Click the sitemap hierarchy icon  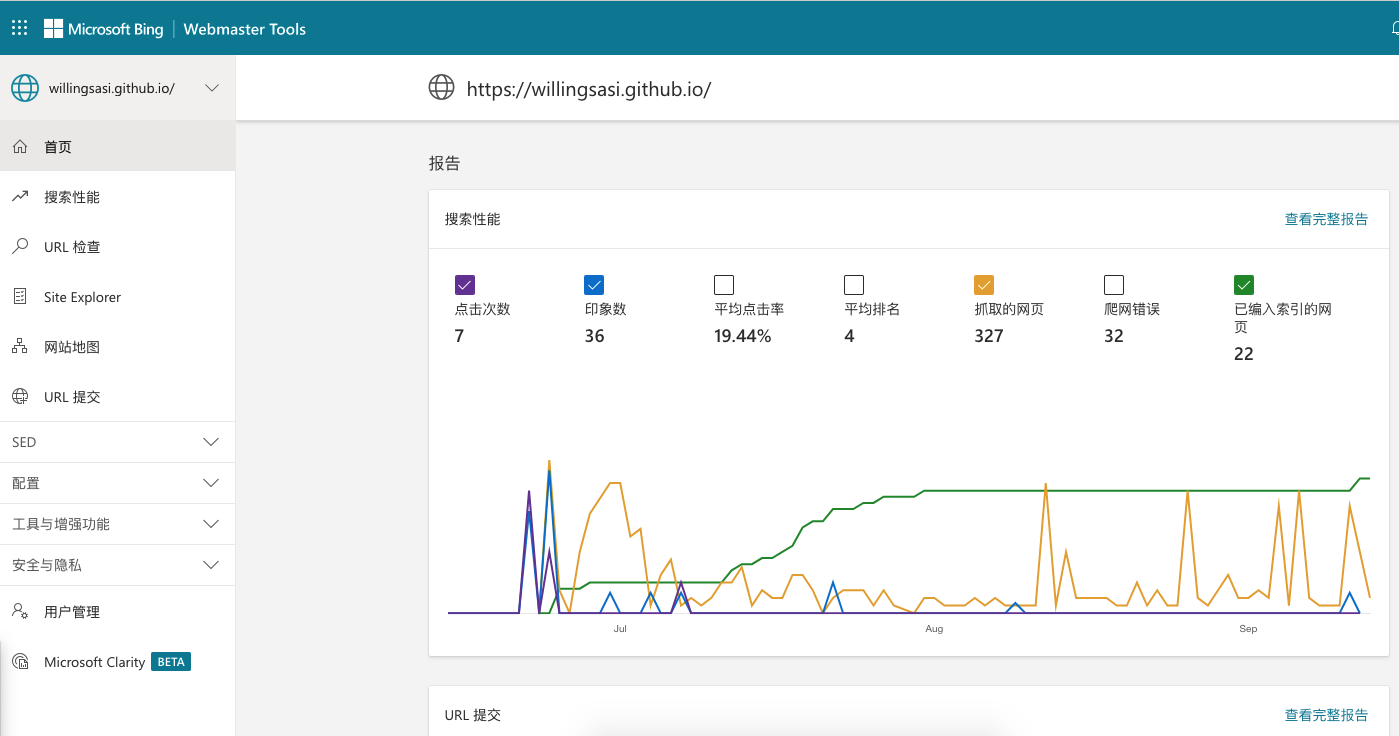(x=20, y=347)
